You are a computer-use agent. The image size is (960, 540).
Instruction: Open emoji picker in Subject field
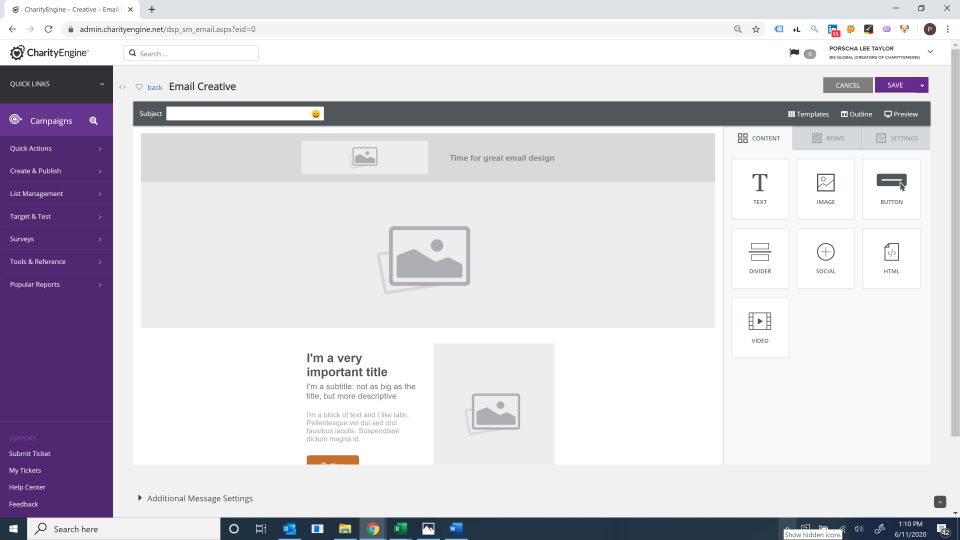[x=316, y=114]
